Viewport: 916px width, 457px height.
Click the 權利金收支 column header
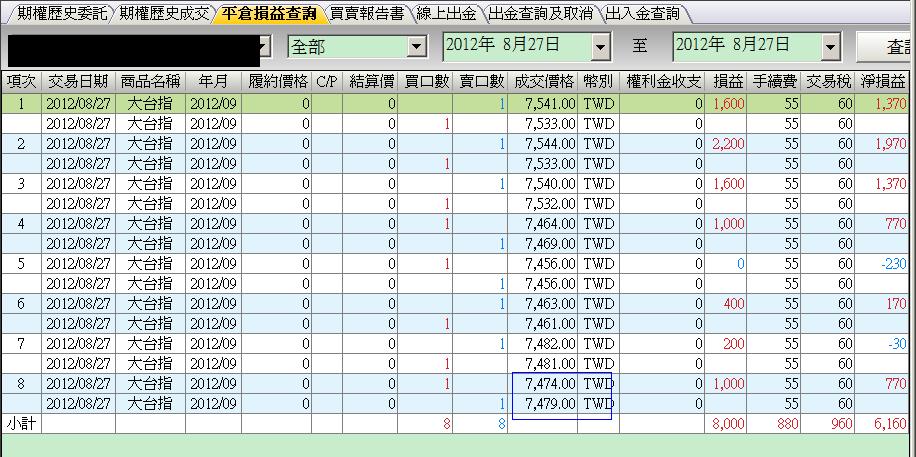pos(663,82)
